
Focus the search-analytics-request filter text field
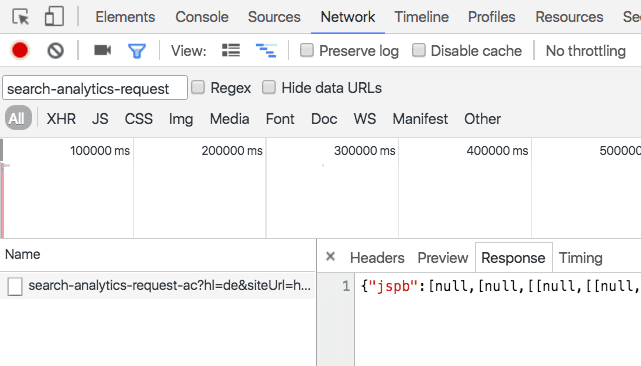[95, 88]
